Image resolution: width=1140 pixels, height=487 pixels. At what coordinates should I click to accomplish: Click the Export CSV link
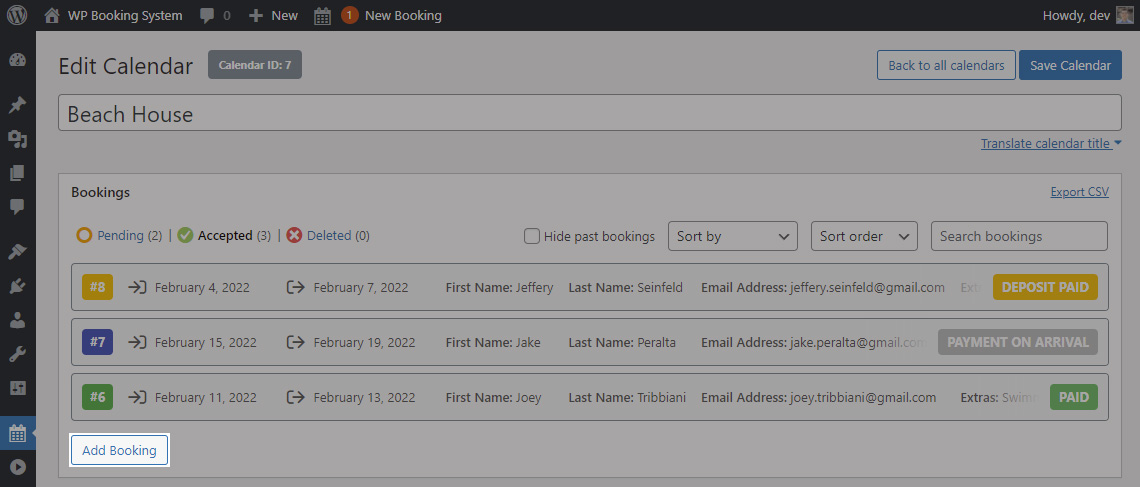tap(1080, 192)
